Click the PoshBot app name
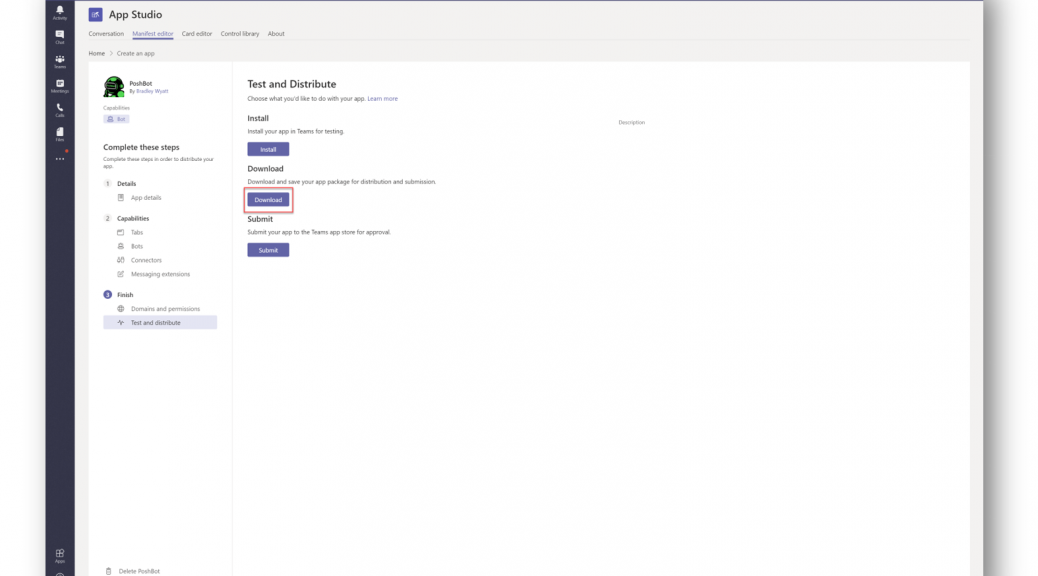This screenshot has height=576, width=1038. 141,83
